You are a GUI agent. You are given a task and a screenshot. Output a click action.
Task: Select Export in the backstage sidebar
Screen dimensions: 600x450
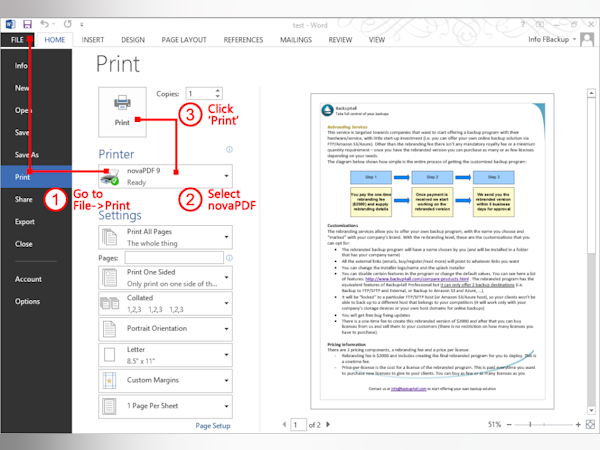(36, 222)
